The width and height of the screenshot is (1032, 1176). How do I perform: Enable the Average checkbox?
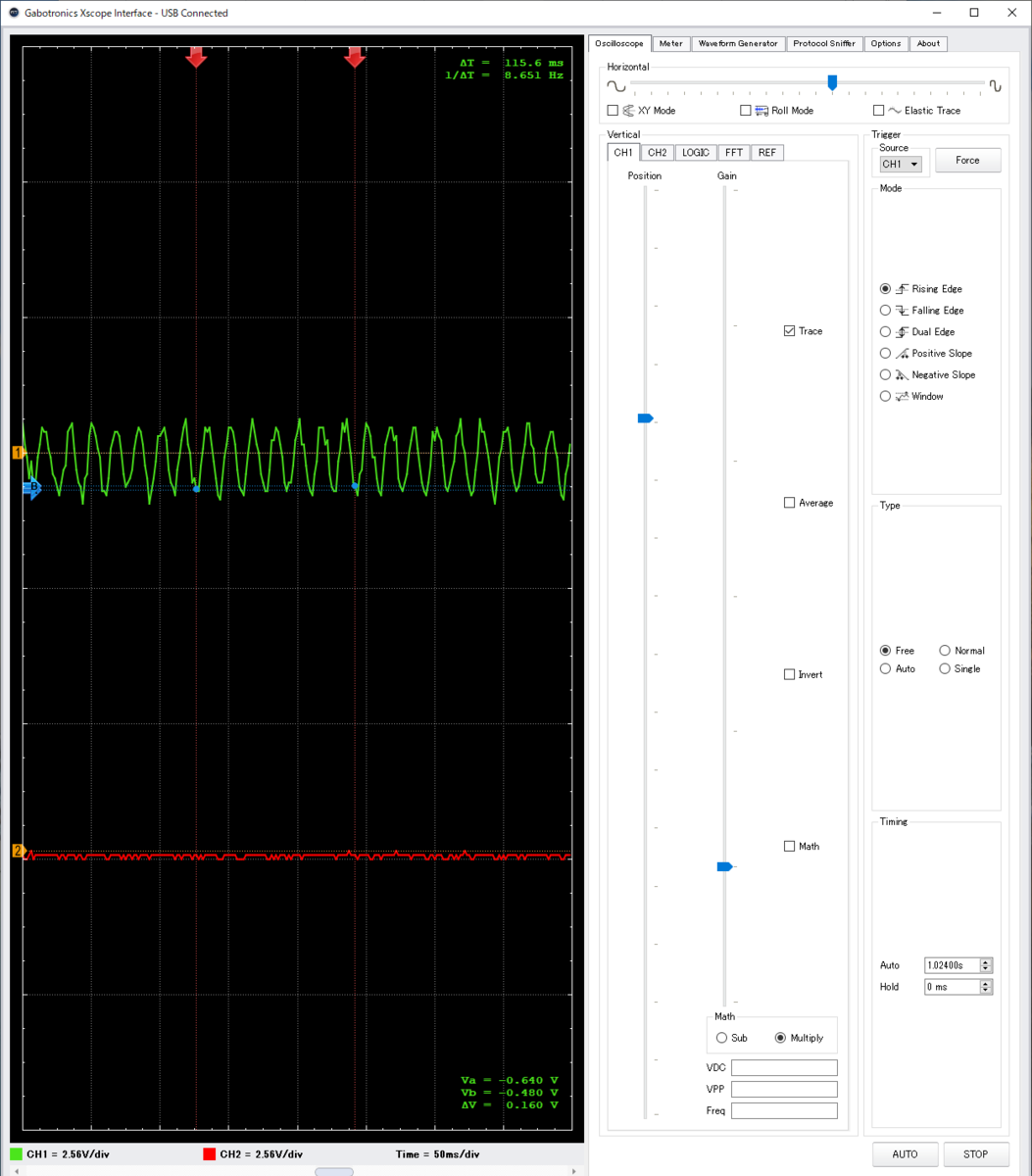pos(789,502)
